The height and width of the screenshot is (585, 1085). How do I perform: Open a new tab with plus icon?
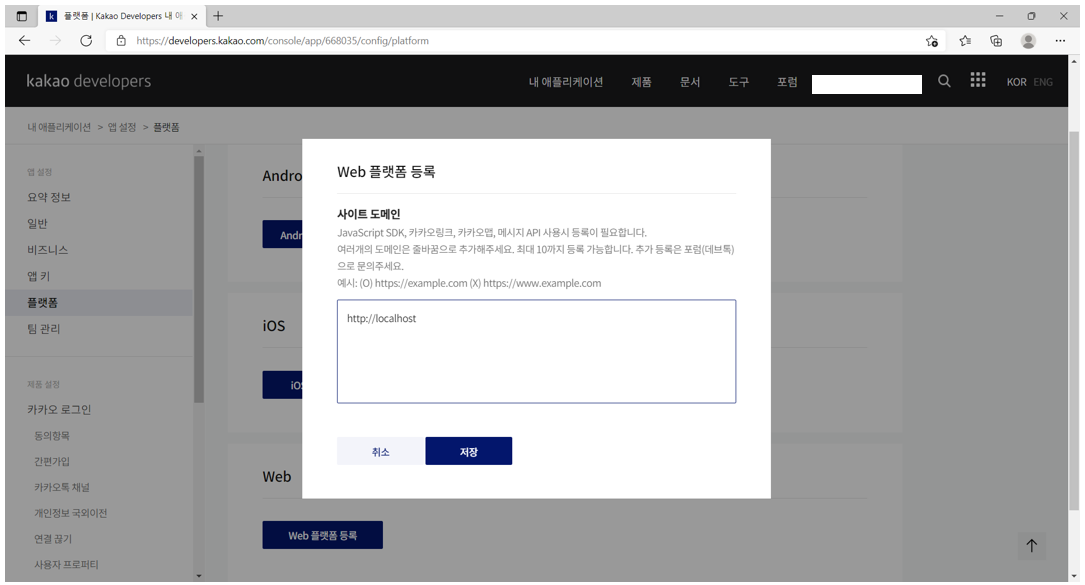(218, 16)
